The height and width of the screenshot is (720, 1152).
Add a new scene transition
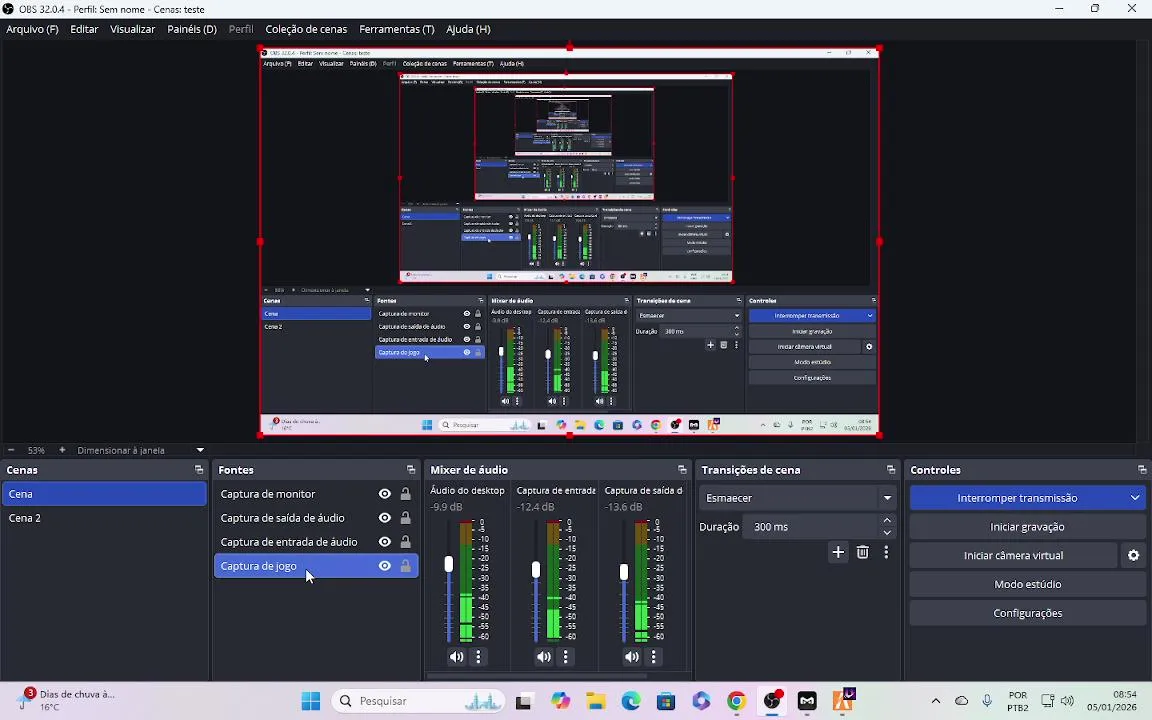coord(838,552)
